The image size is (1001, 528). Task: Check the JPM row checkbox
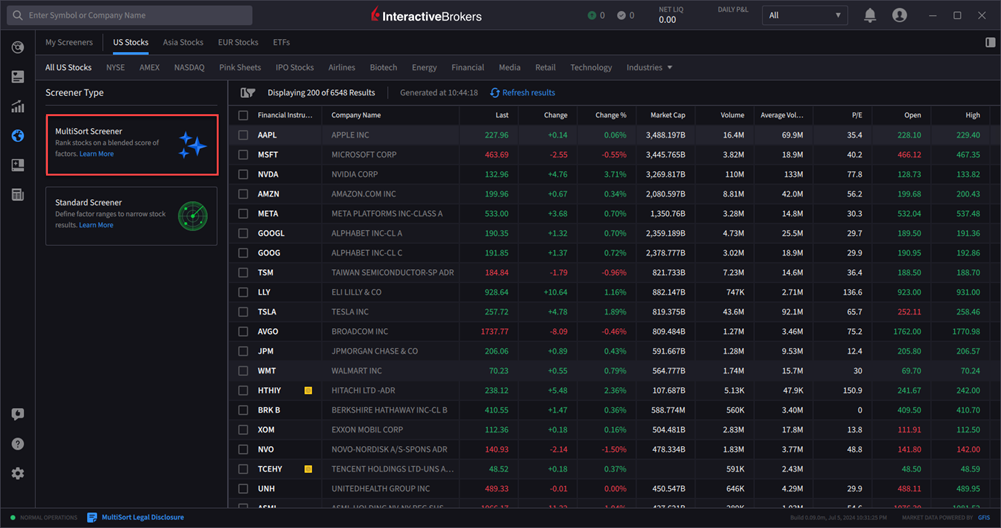243,351
